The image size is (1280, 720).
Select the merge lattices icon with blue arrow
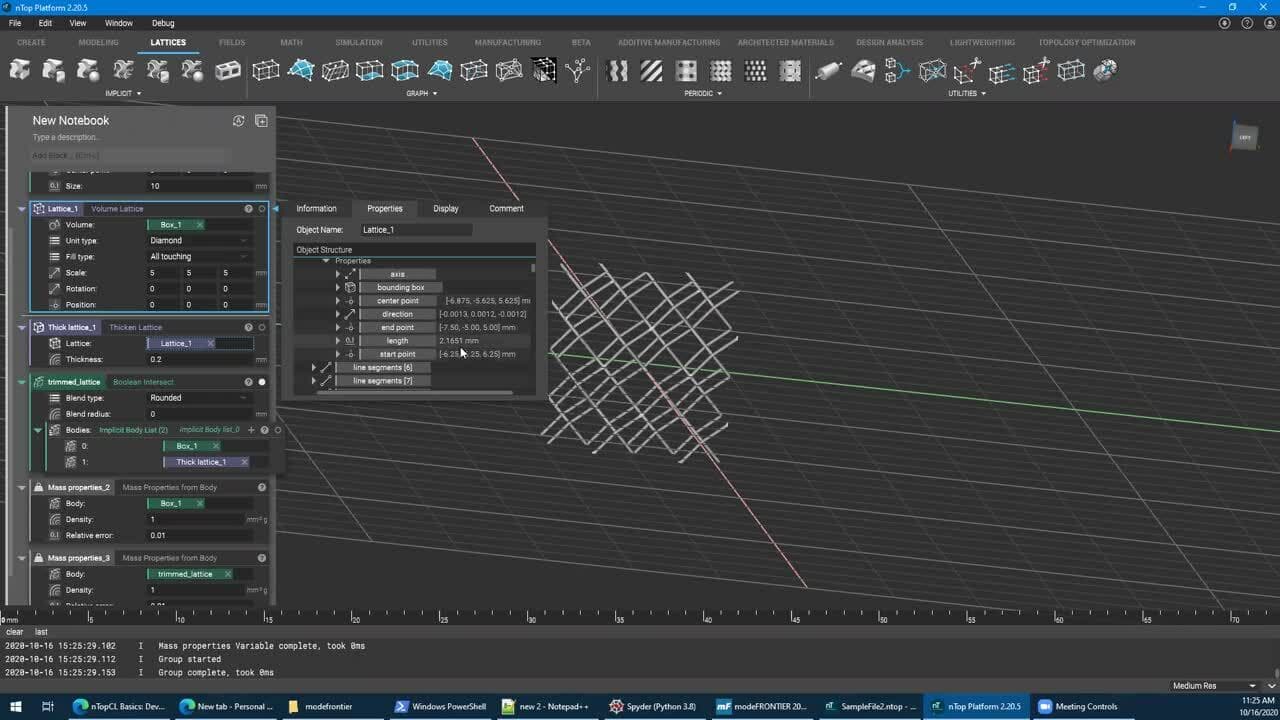coord(897,70)
